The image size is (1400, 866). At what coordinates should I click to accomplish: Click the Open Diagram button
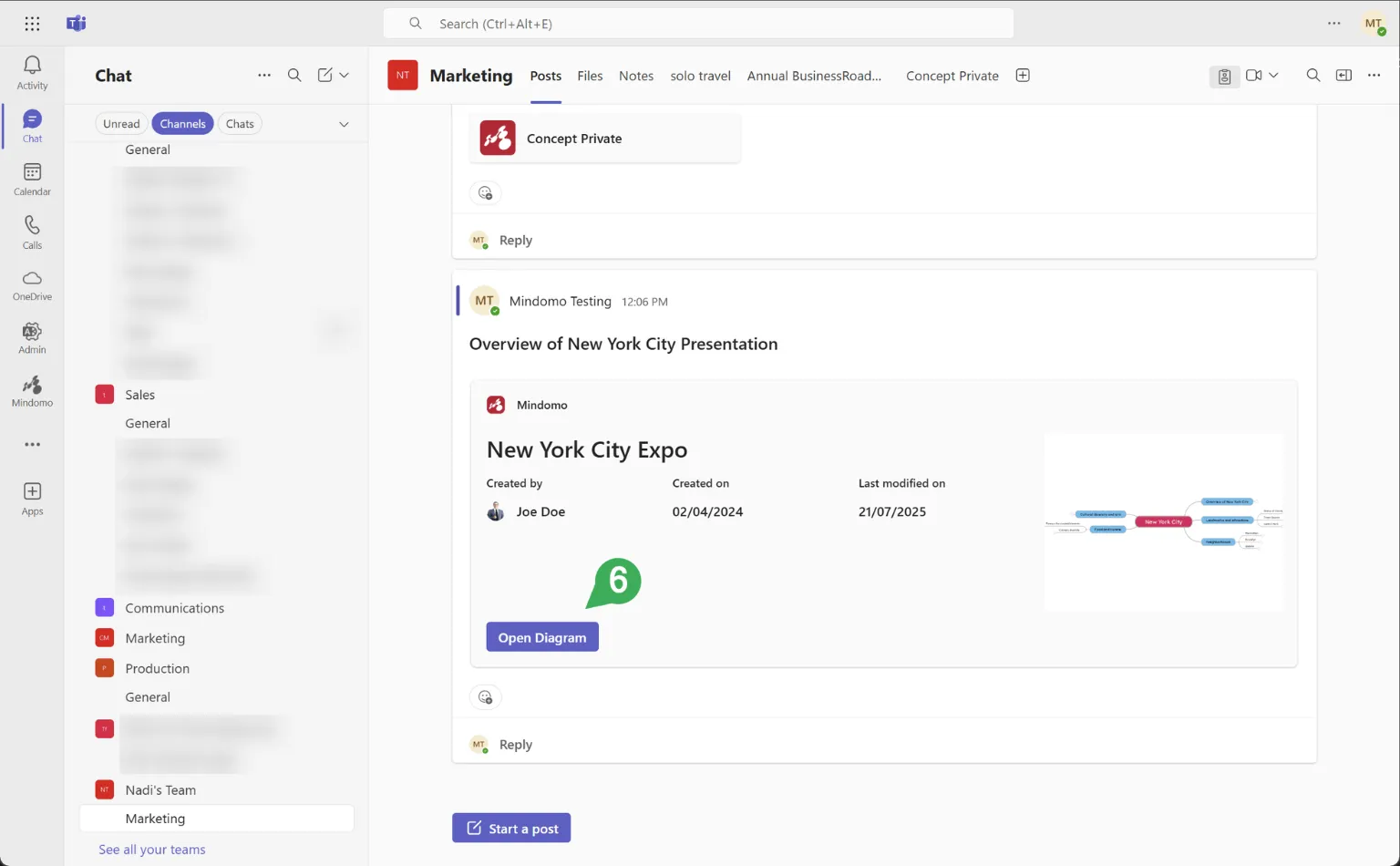point(542,637)
